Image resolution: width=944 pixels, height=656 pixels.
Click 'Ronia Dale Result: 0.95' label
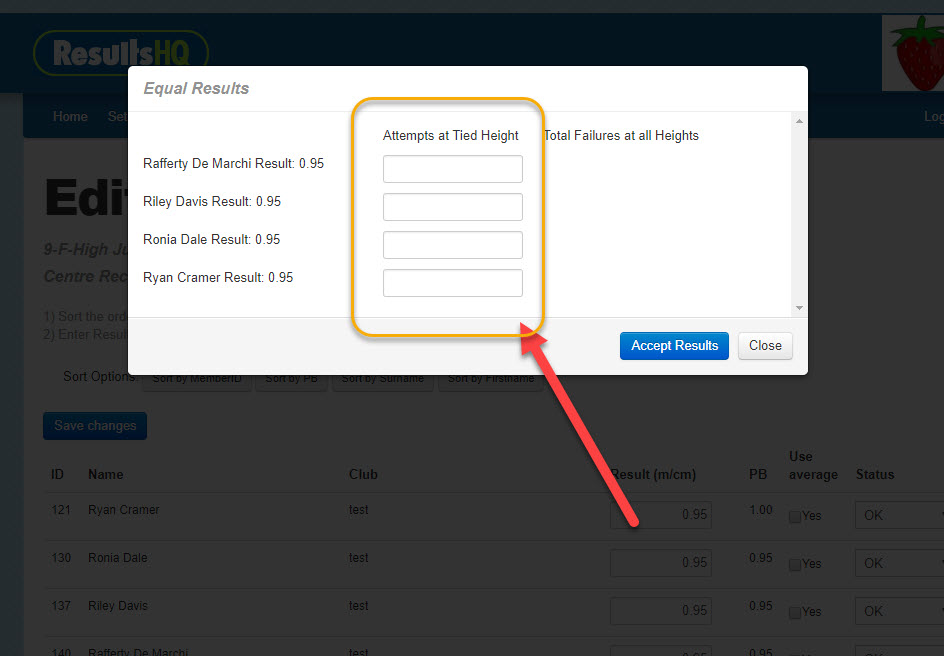(211, 240)
